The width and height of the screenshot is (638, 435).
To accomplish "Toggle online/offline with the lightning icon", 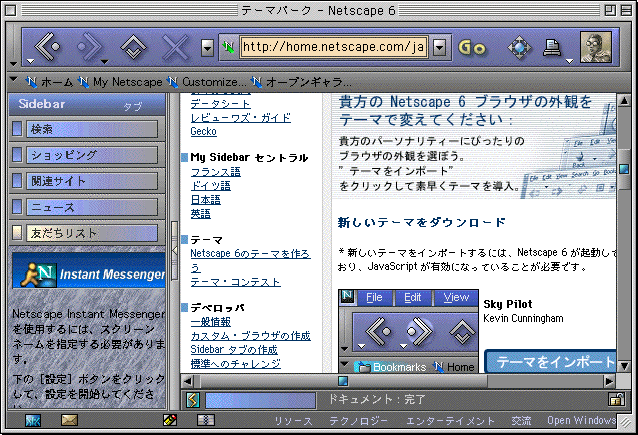I will (x=193, y=400).
